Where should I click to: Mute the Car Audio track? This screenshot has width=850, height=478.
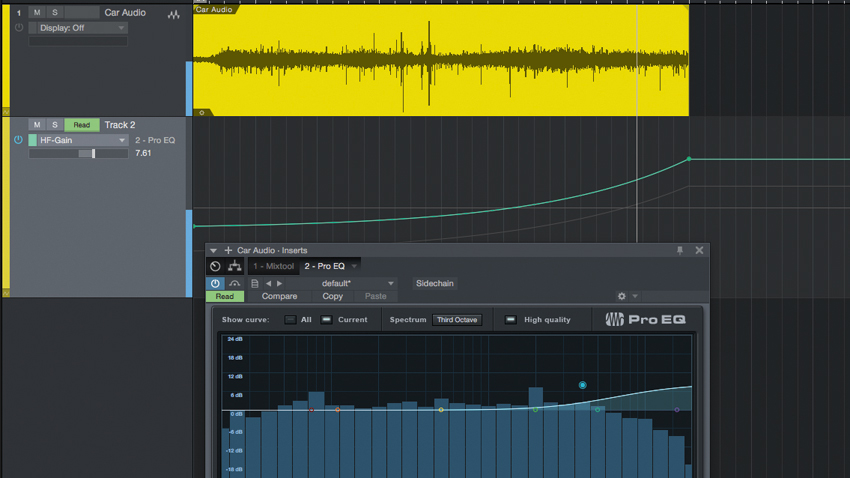37,12
